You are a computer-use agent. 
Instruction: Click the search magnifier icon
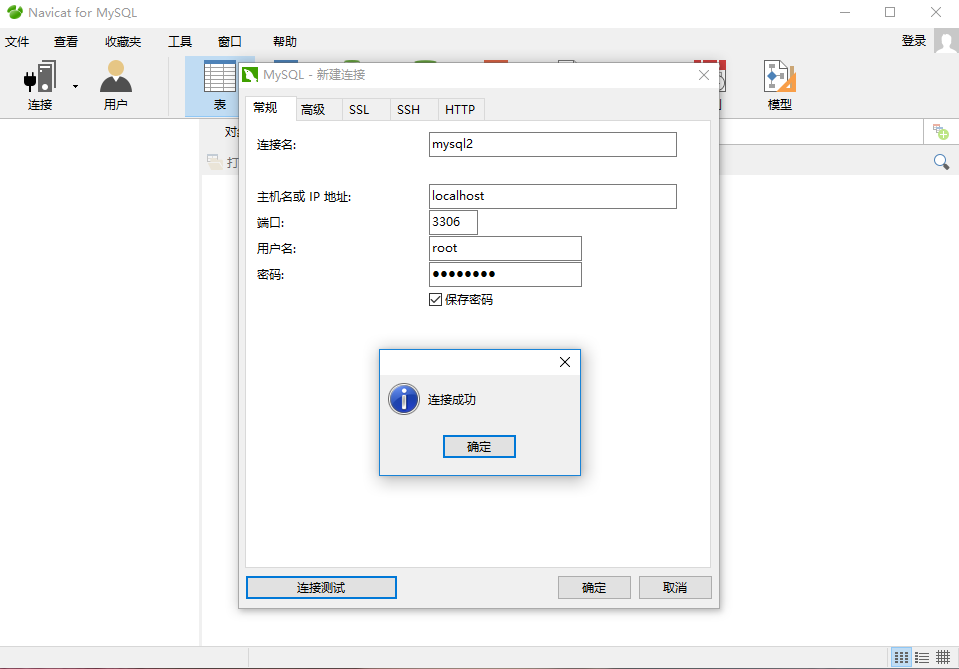[941, 162]
